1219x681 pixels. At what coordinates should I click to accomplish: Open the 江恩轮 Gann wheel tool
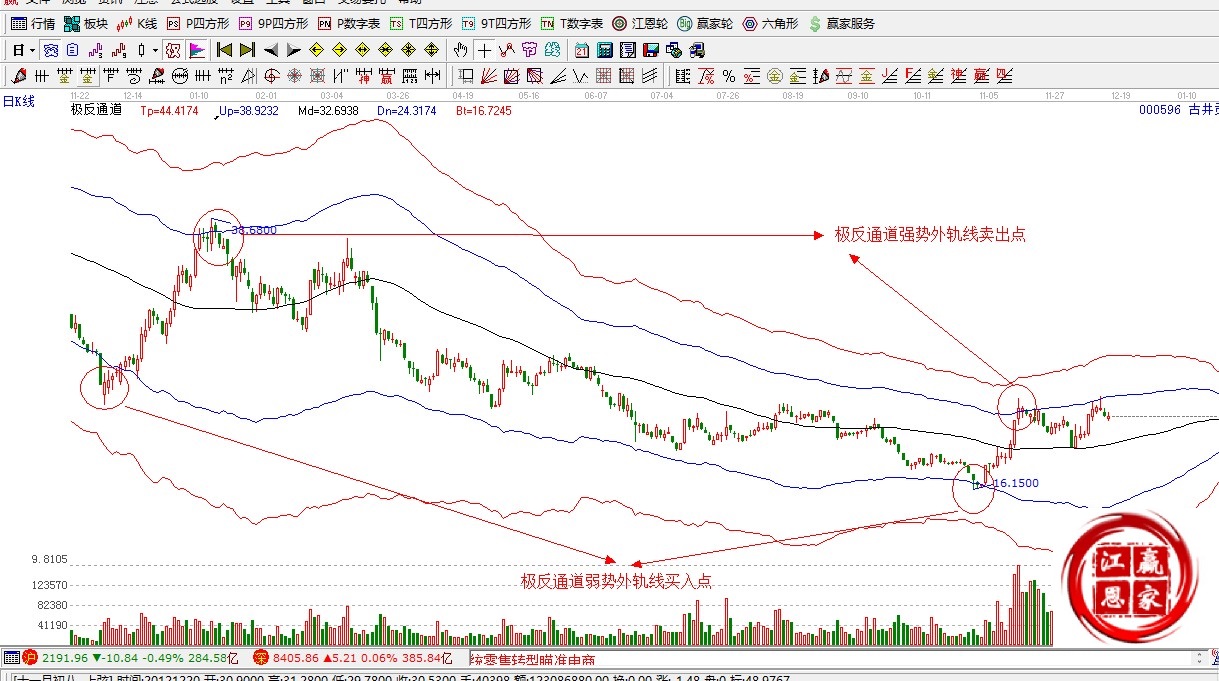[640, 23]
